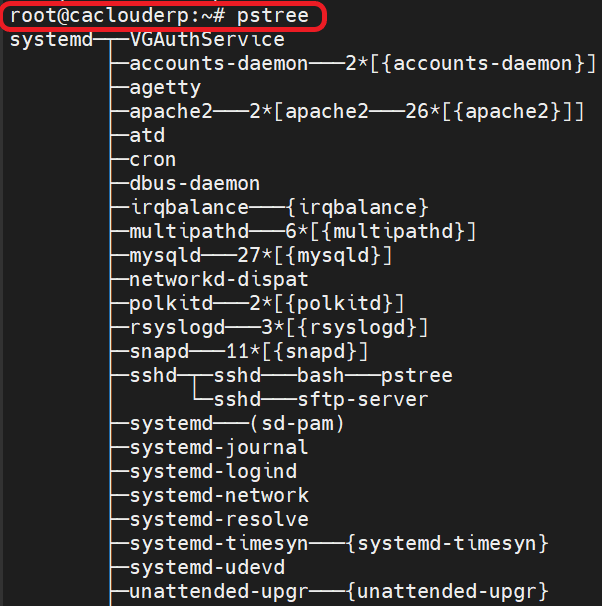Select the VGAuthService process entry
Image resolution: width=602 pixels, height=606 pixels.
tap(207, 39)
